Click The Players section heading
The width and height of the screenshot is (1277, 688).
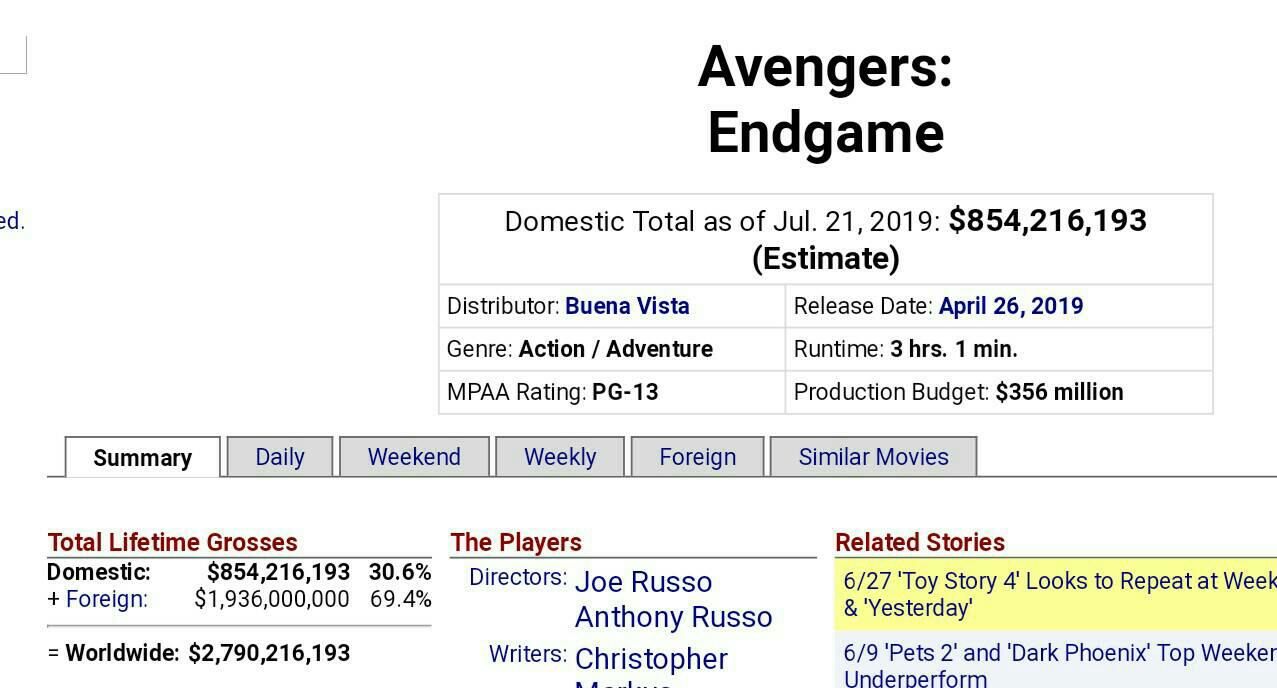(x=516, y=542)
